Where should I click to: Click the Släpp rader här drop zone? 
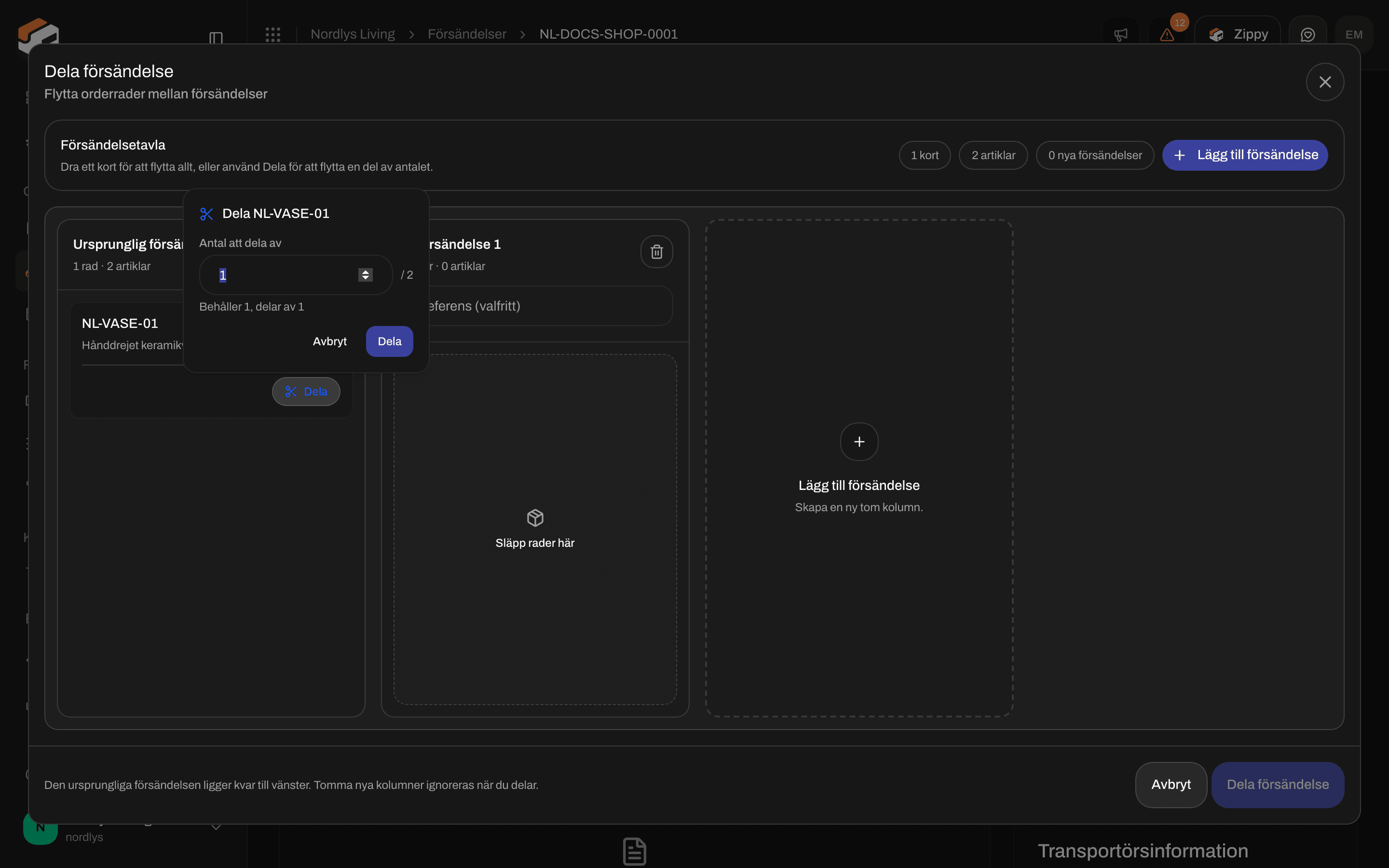pyautogui.click(x=535, y=529)
